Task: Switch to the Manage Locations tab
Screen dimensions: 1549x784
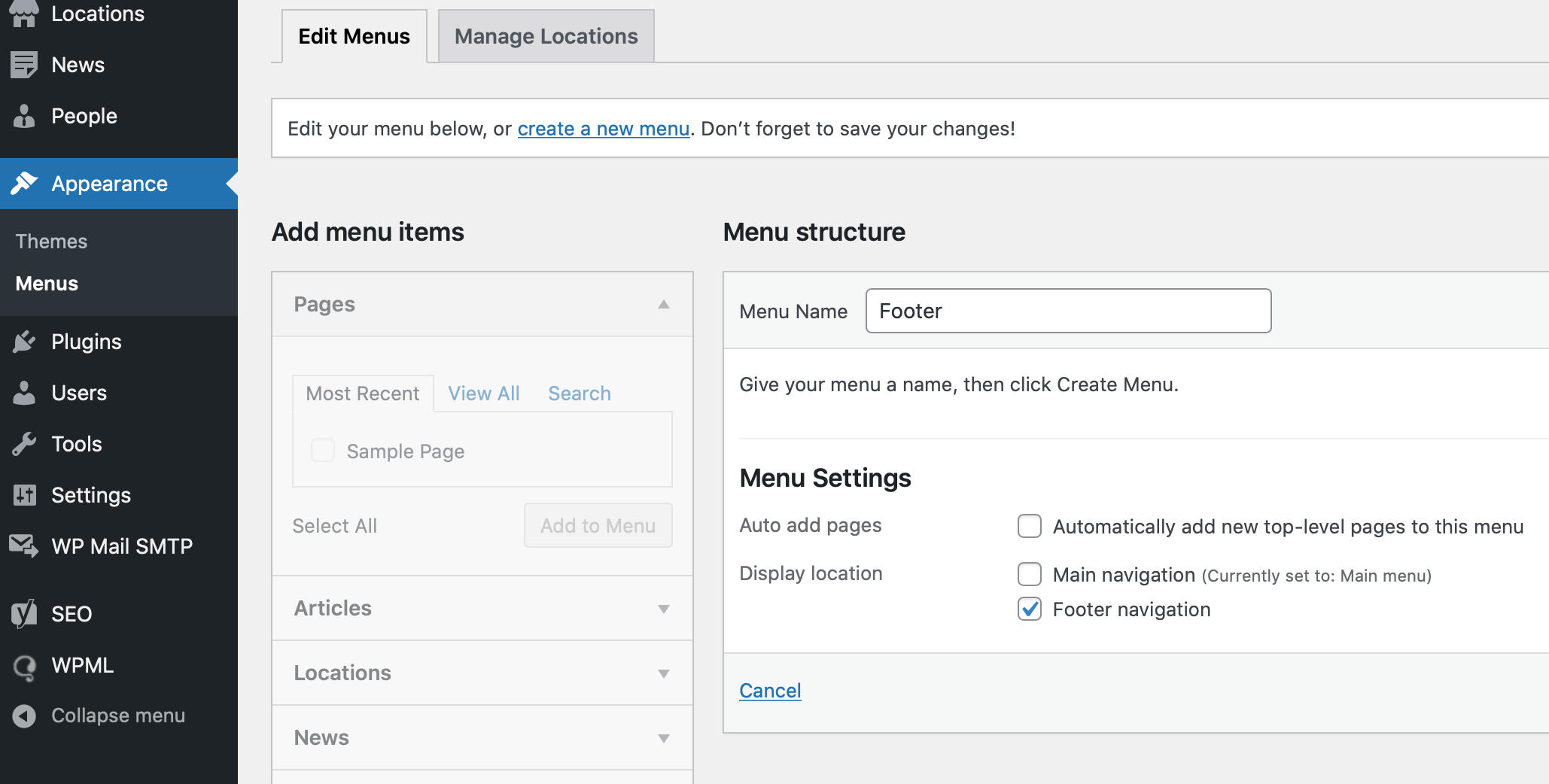Action: point(546,36)
